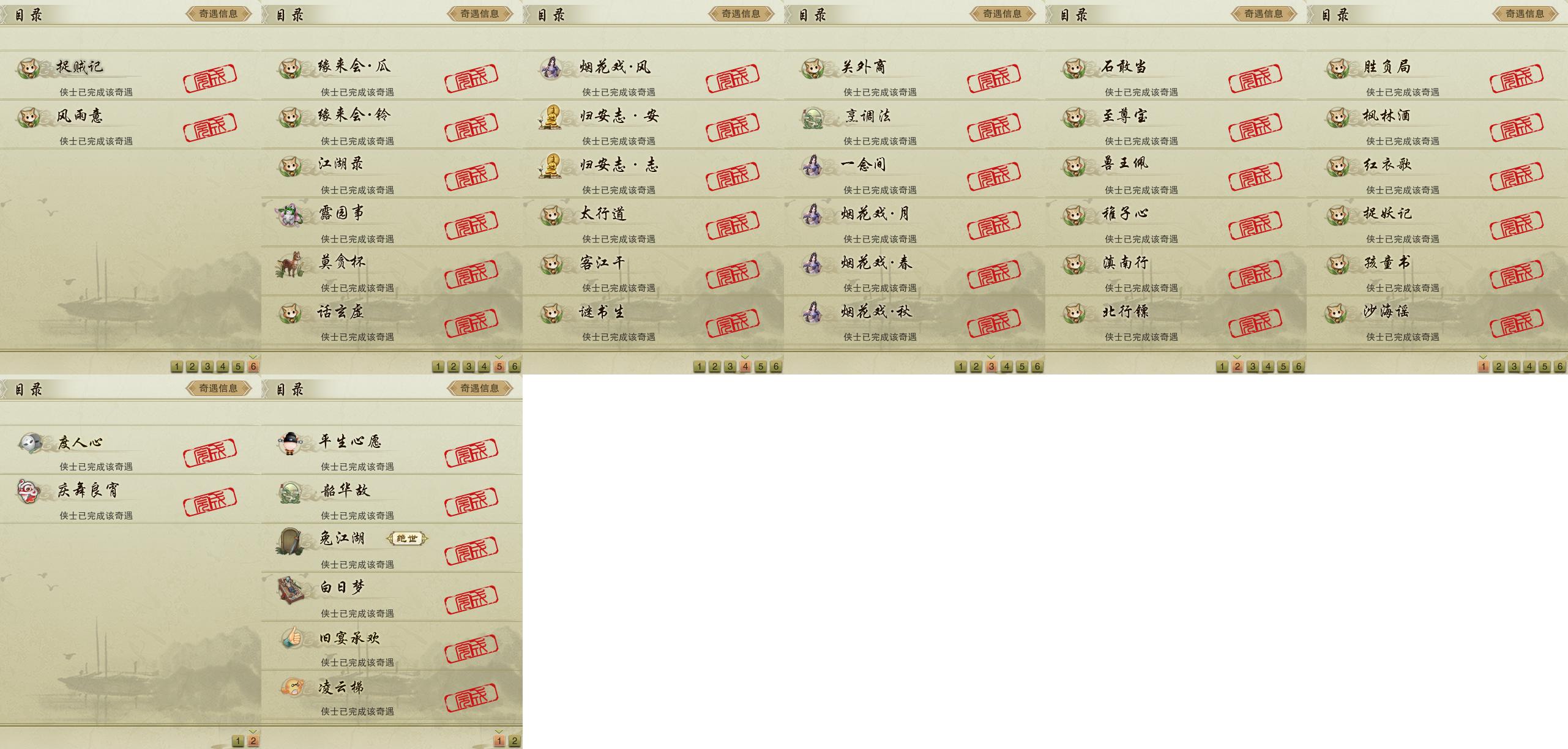
Task: Select the 沙海谣 adventure entry
Action: tap(1437, 320)
